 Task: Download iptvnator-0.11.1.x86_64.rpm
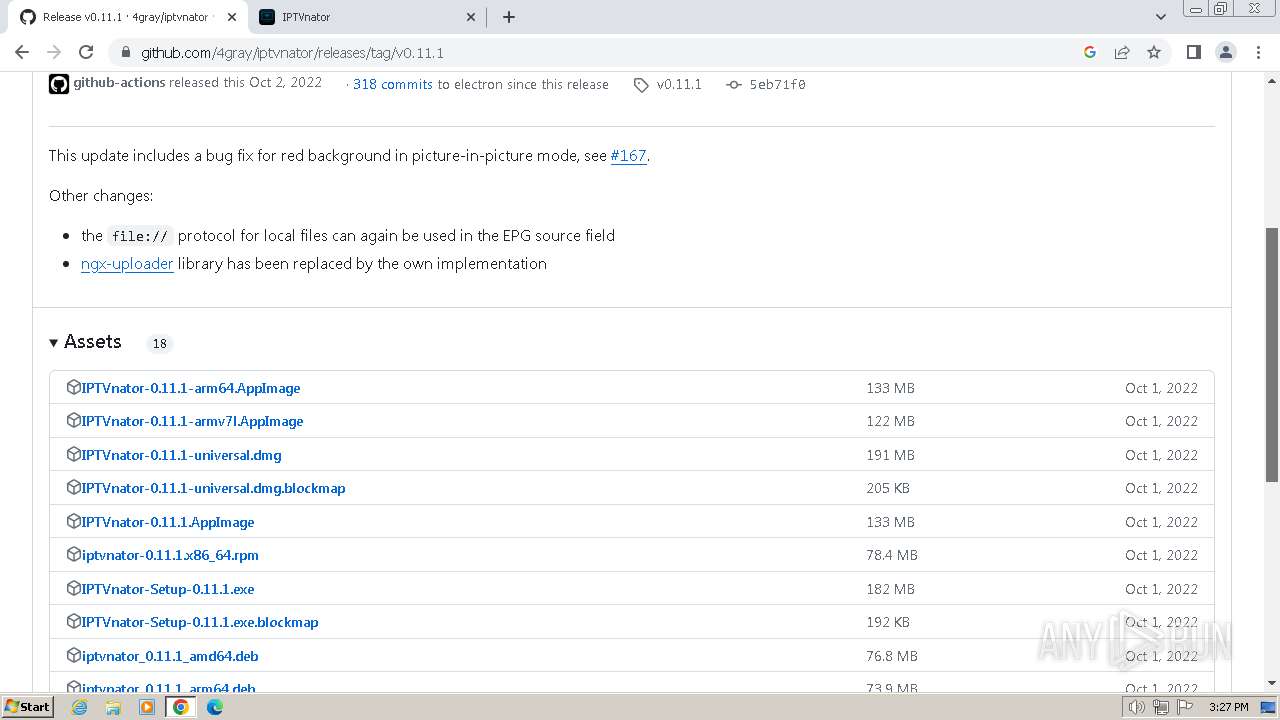(x=170, y=555)
